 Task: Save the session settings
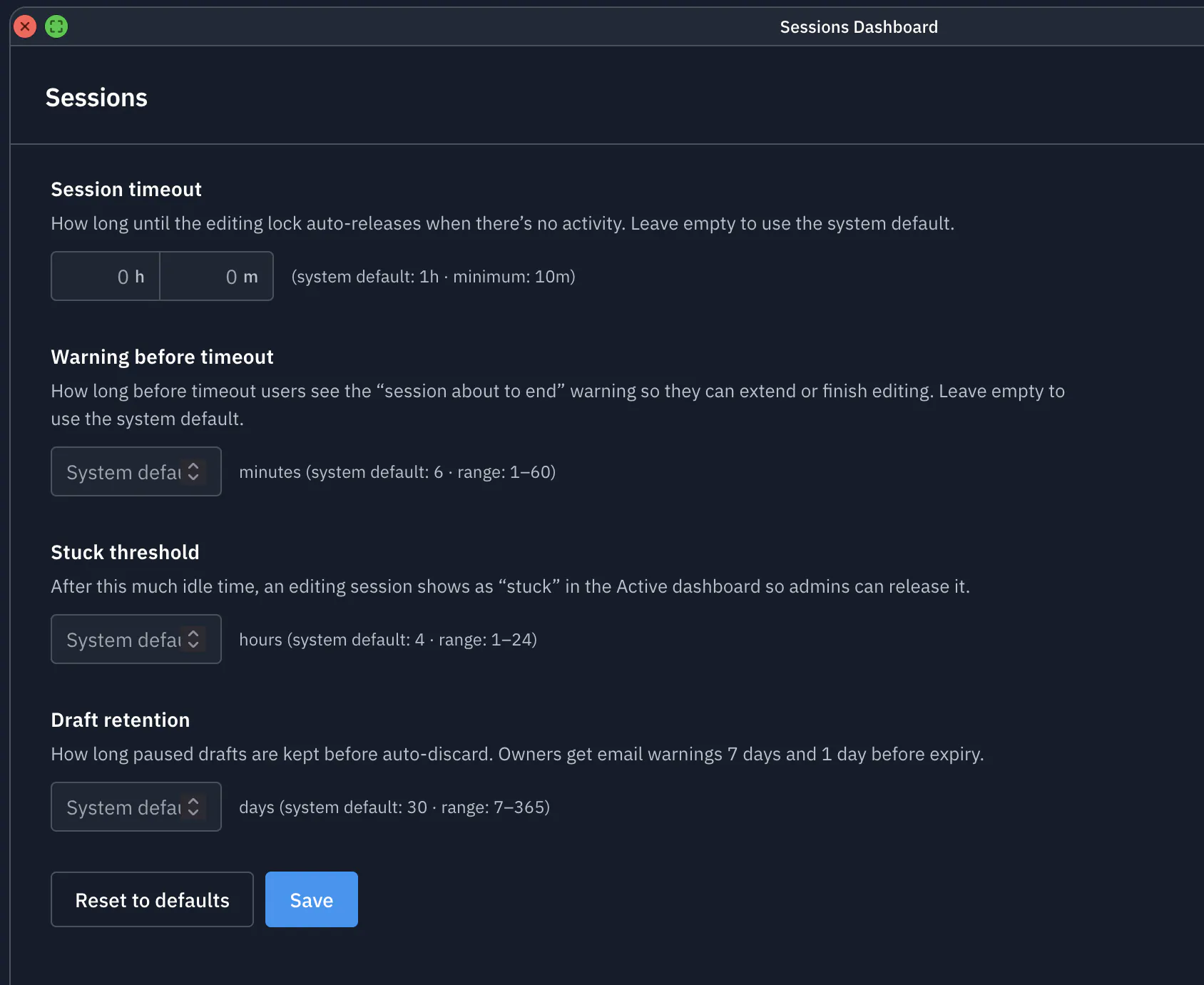point(312,899)
